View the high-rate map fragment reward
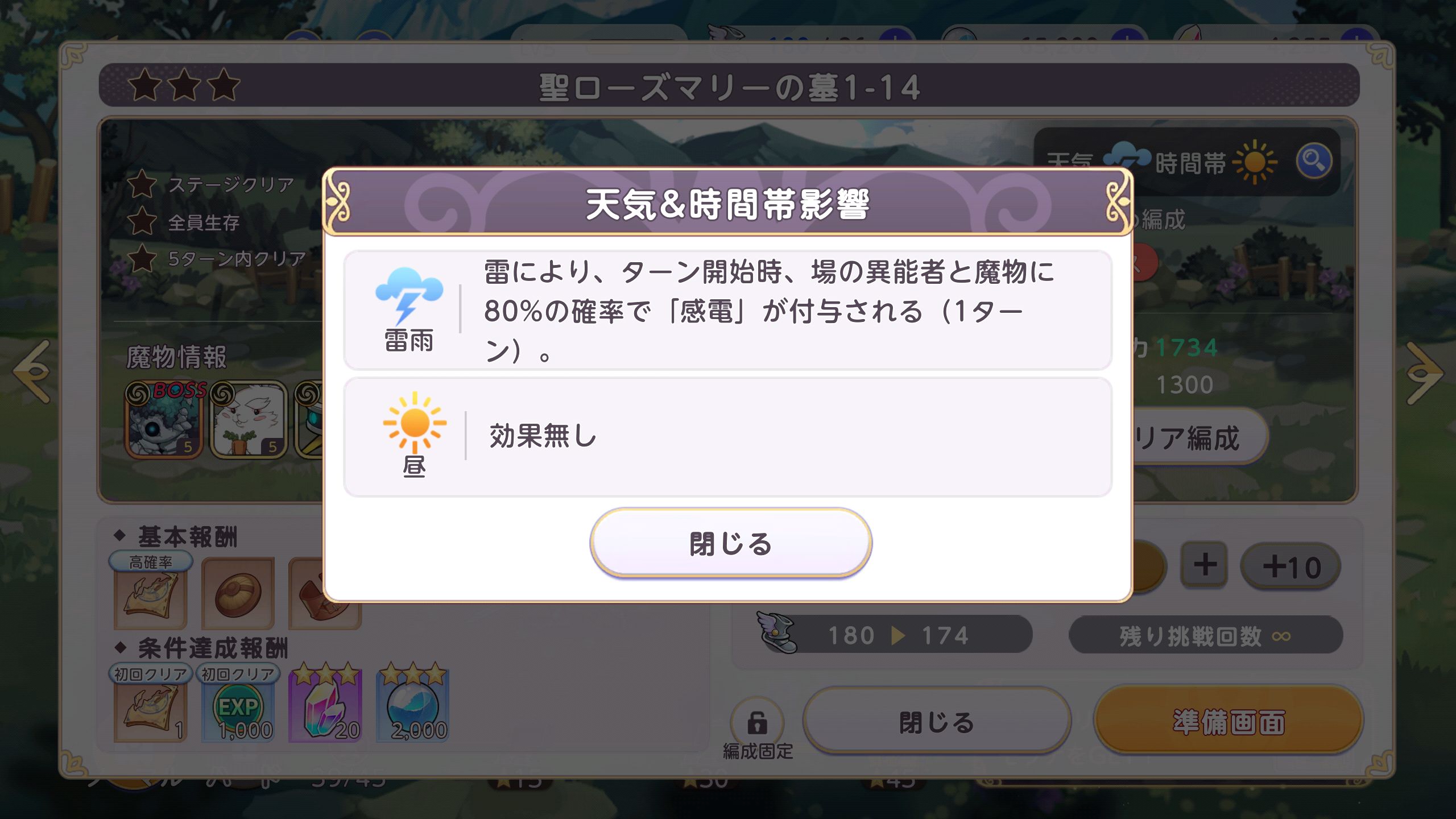 coord(151,593)
